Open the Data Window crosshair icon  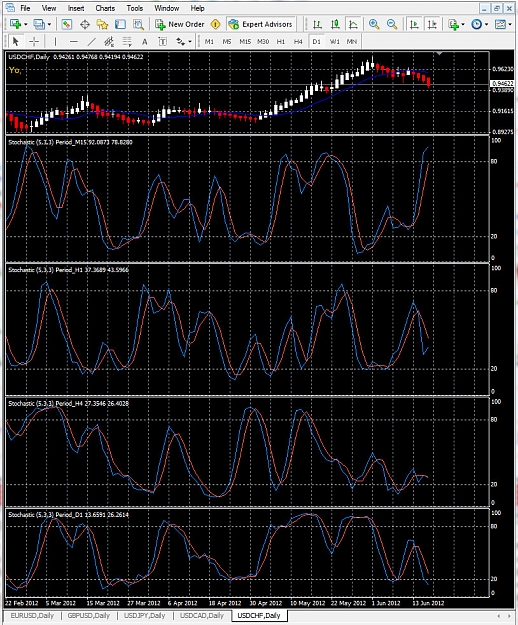coord(84,24)
